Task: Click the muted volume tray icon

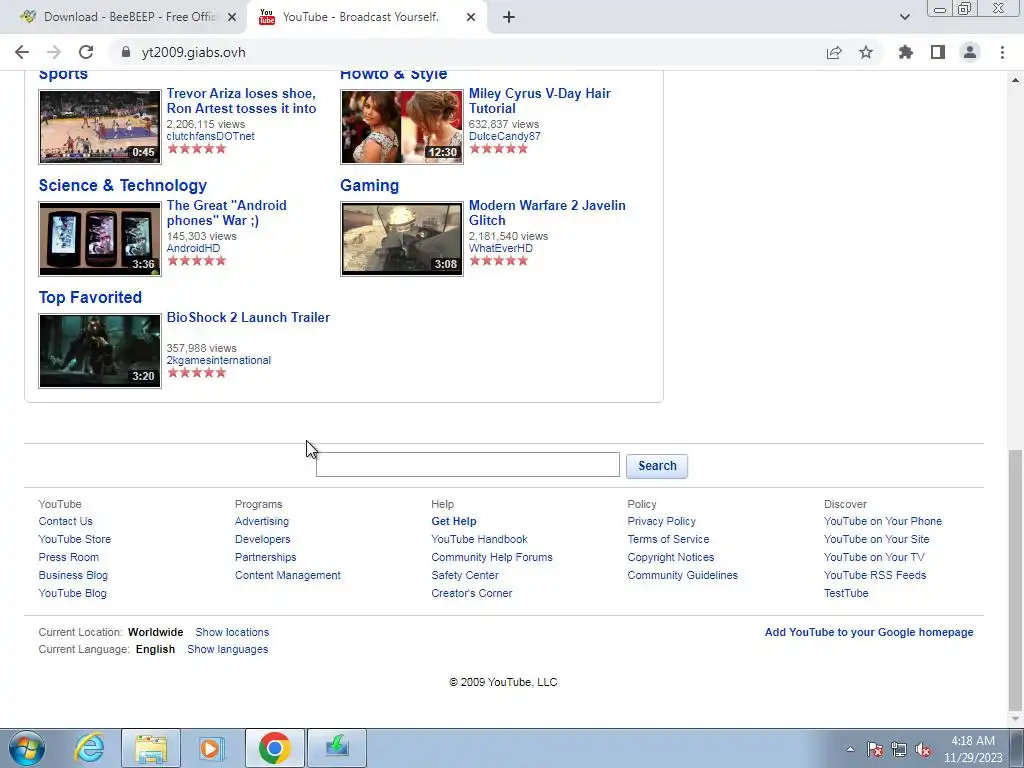Action: (923, 749)
